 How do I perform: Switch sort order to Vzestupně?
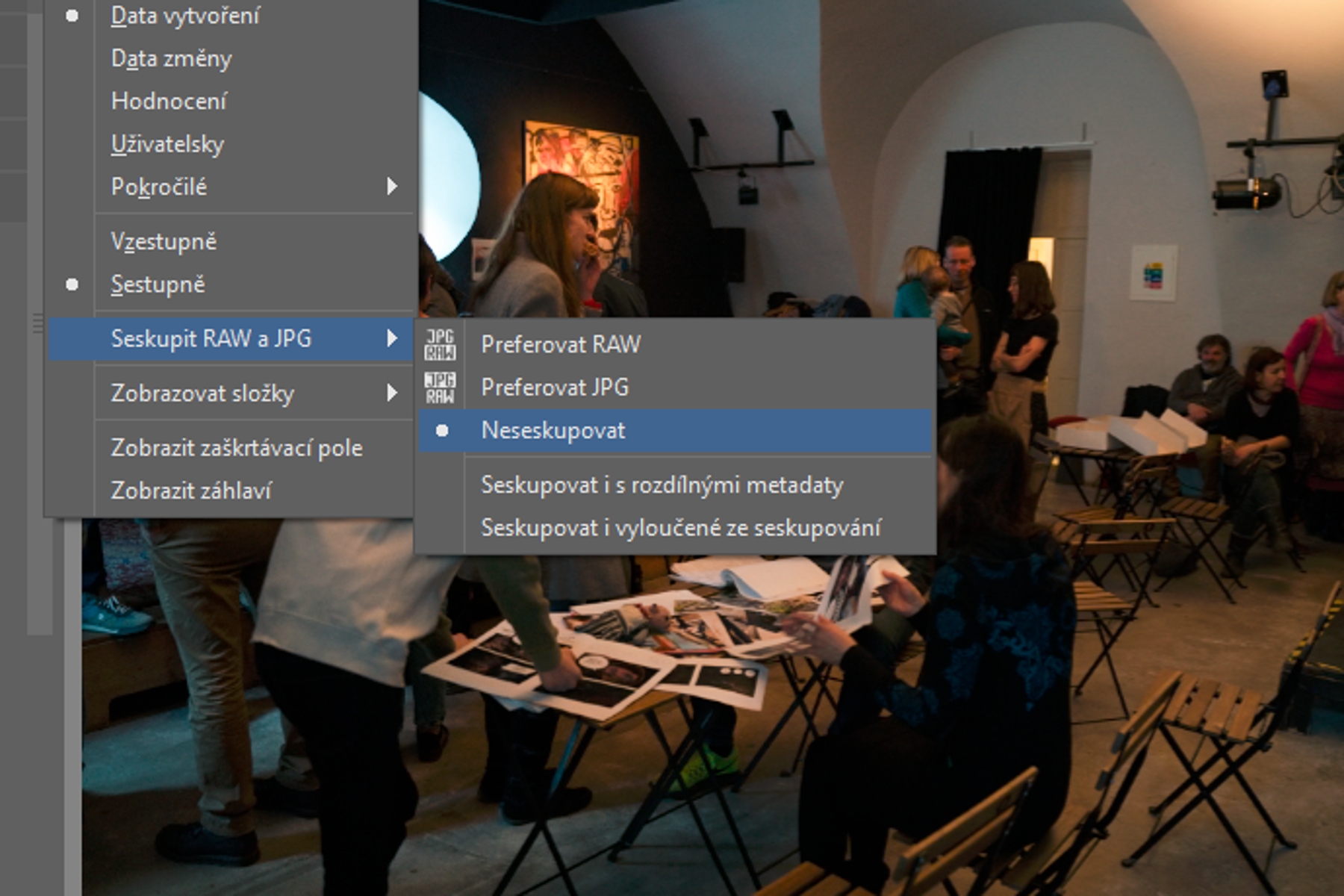164,242
